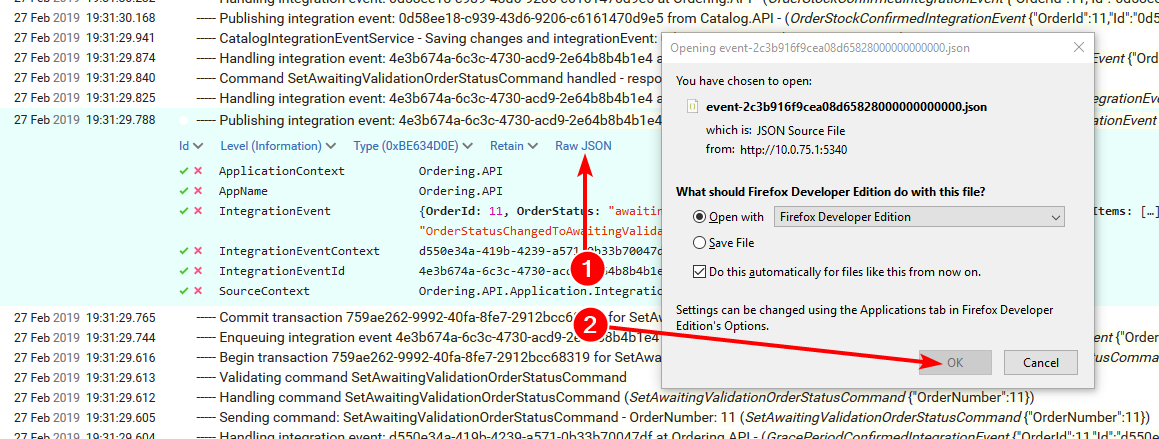The width and height of the screenshot is (1159, 439).
Task: Expand the Type (0xBE634D0E) dropdown
Action: click(413, 146)
